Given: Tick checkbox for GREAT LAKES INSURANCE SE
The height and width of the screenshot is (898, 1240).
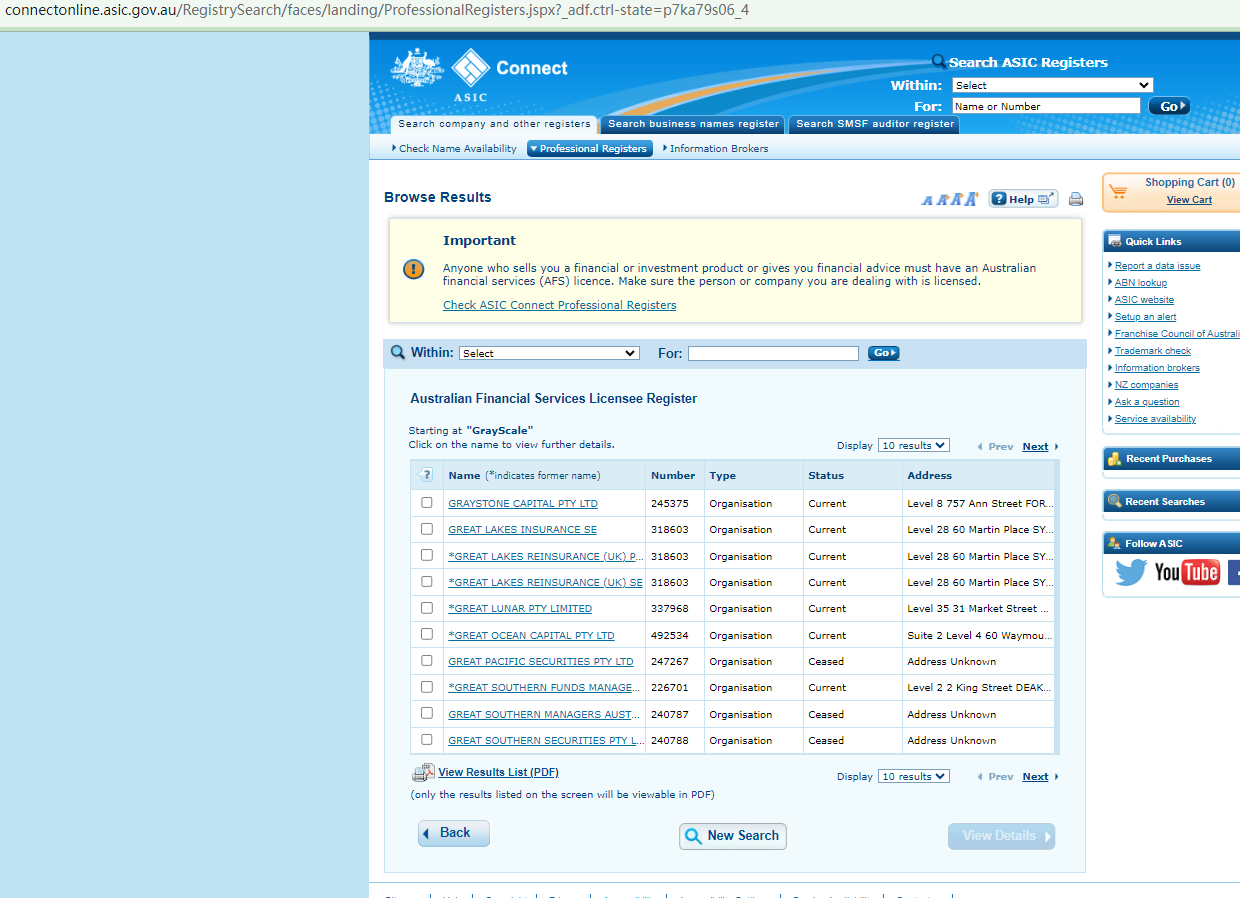Looking at the screenshot, I should click(427, 528).
